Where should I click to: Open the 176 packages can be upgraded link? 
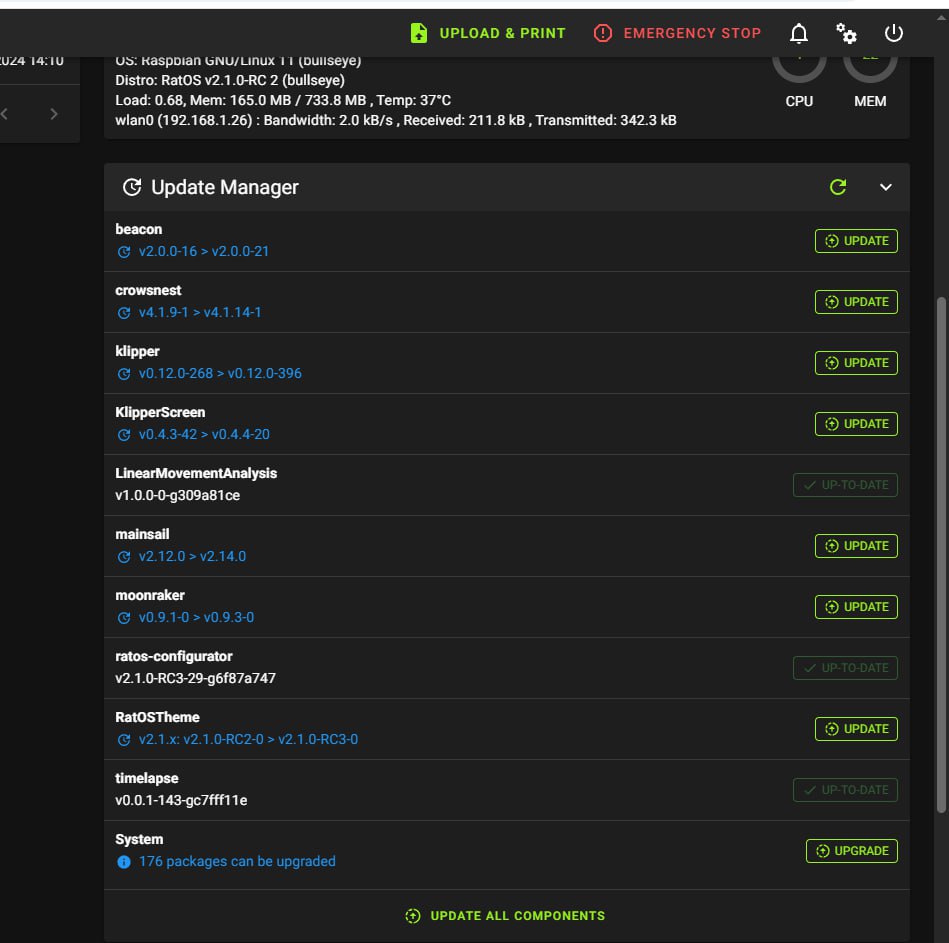[237, 861]
